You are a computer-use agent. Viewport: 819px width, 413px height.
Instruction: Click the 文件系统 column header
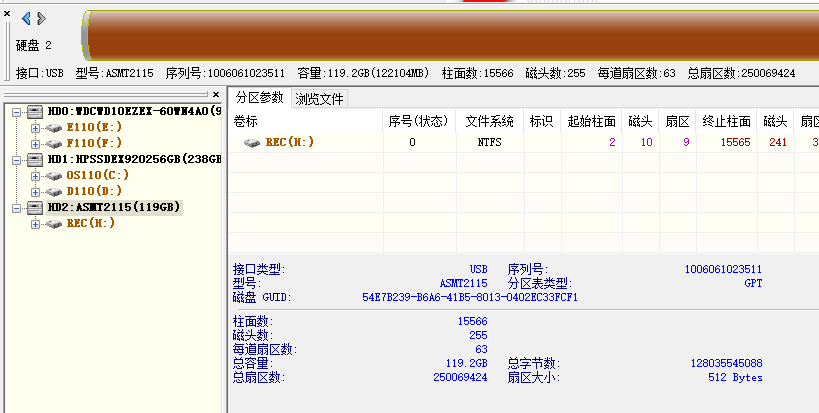coord(489,121)
